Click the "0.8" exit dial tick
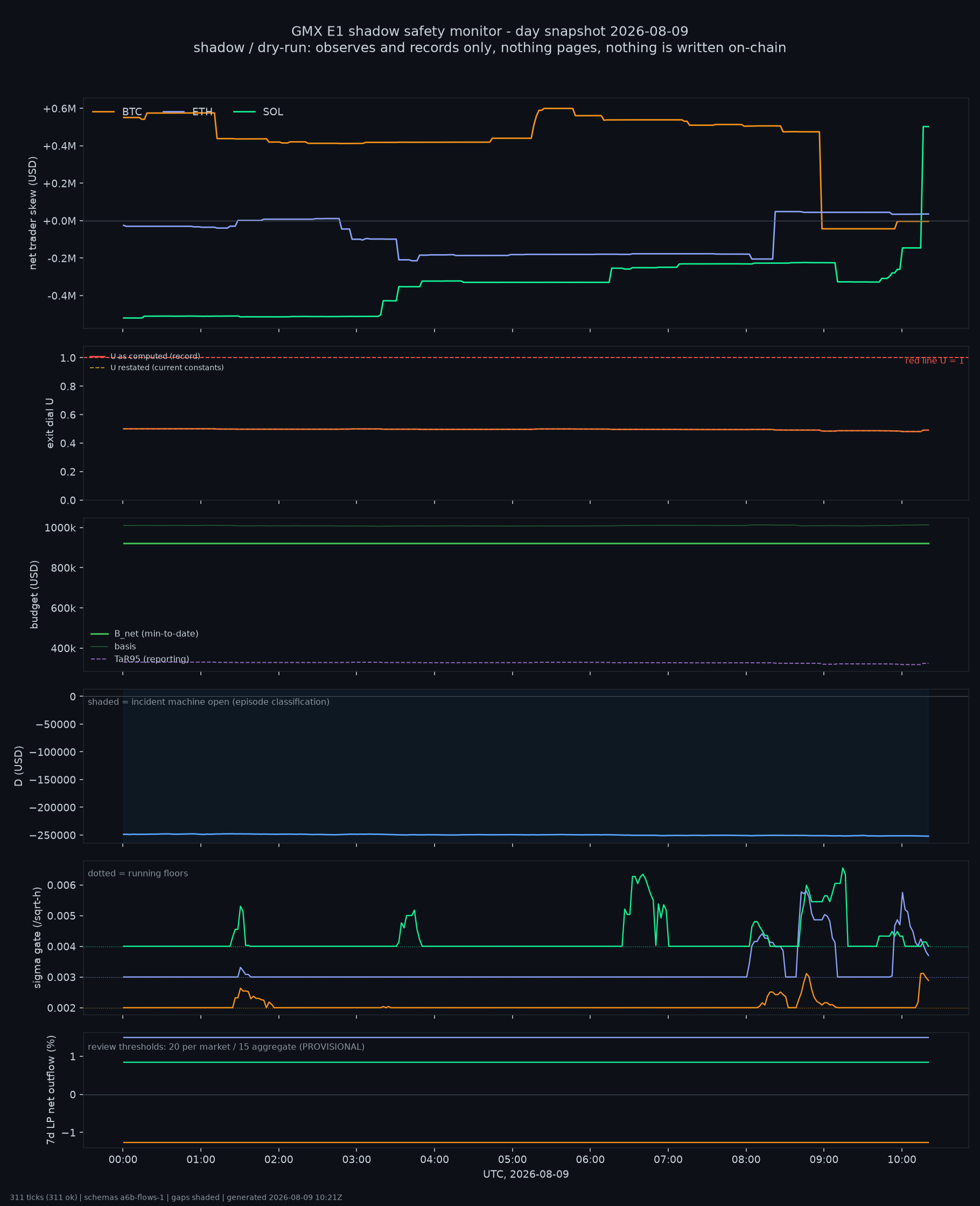Screen dimensions: 980x1206 click(68, 387)
